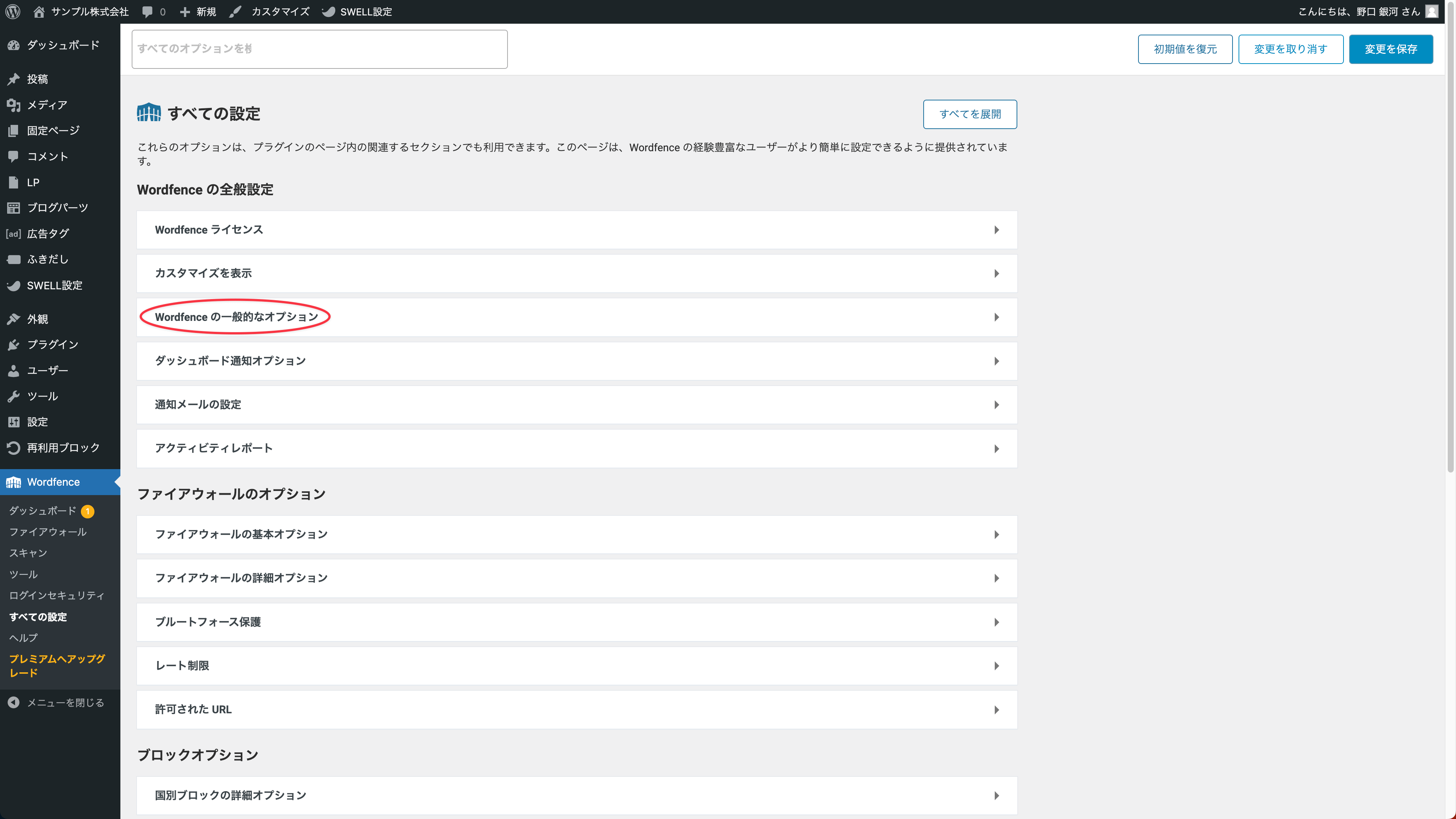Expand Wordfence ライセンス section
Viewport: 1456px width, 819px height.
click(997, 230)
